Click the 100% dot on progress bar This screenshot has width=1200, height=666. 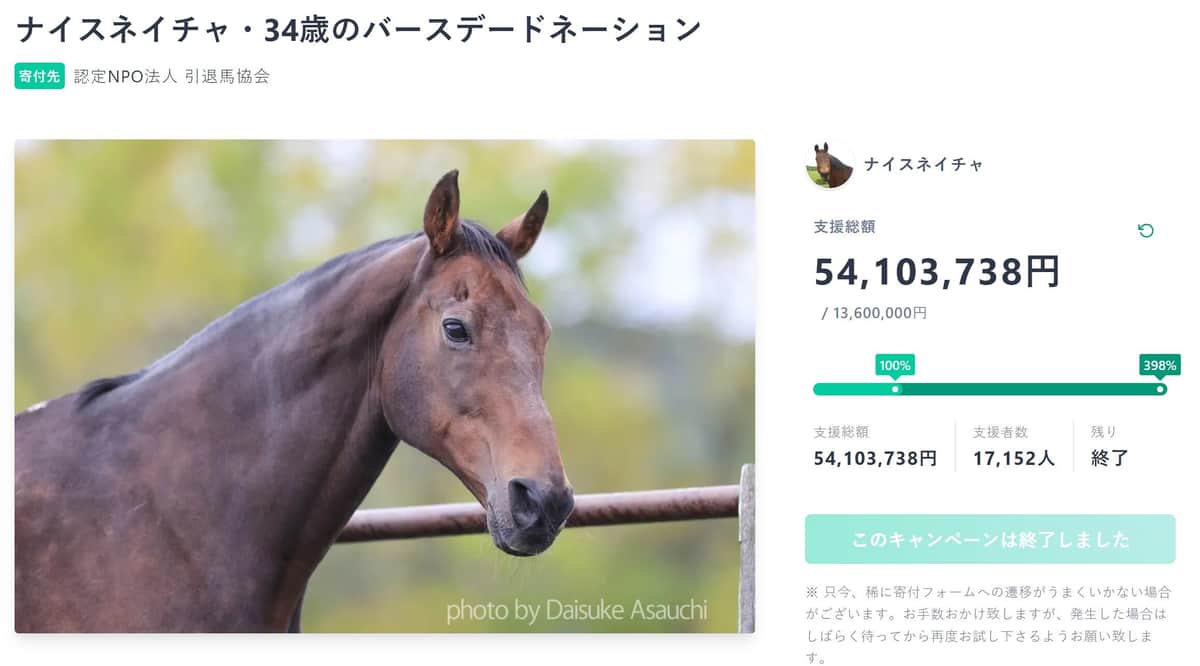pos(895,389)
